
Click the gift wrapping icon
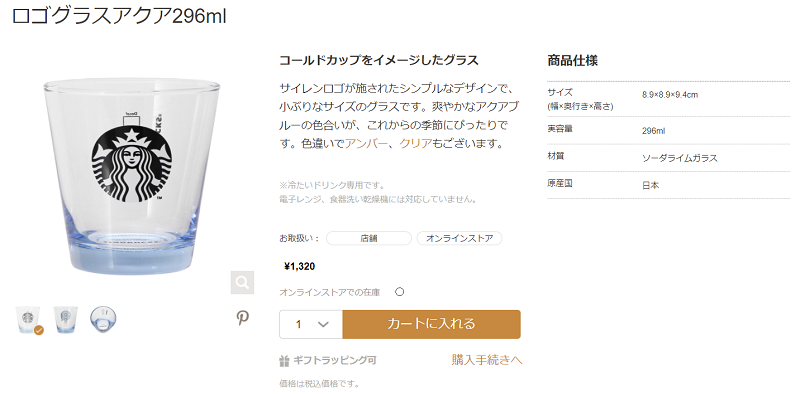[x=284, y=361]
